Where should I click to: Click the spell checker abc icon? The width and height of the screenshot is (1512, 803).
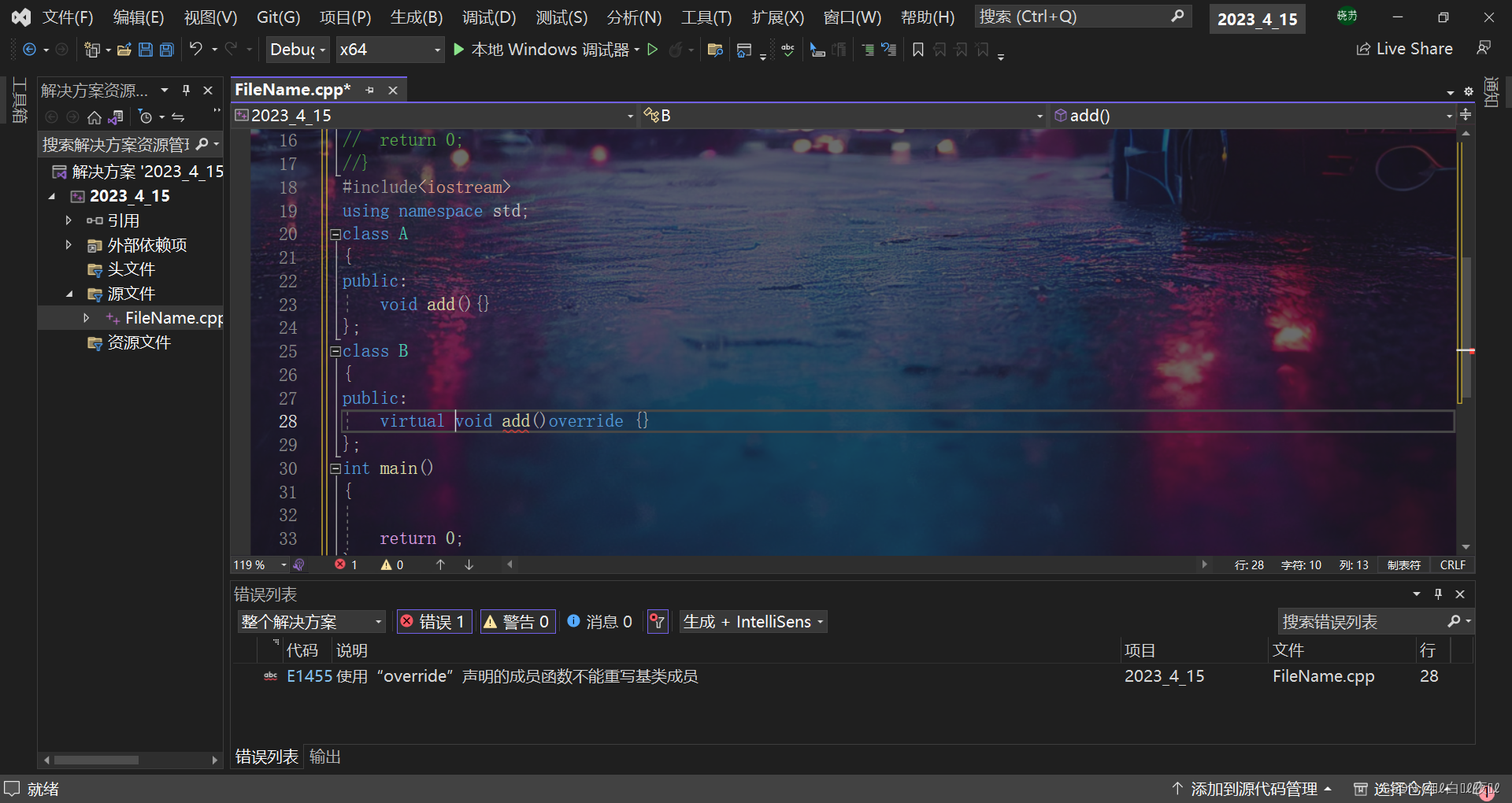tap(787, 50)
